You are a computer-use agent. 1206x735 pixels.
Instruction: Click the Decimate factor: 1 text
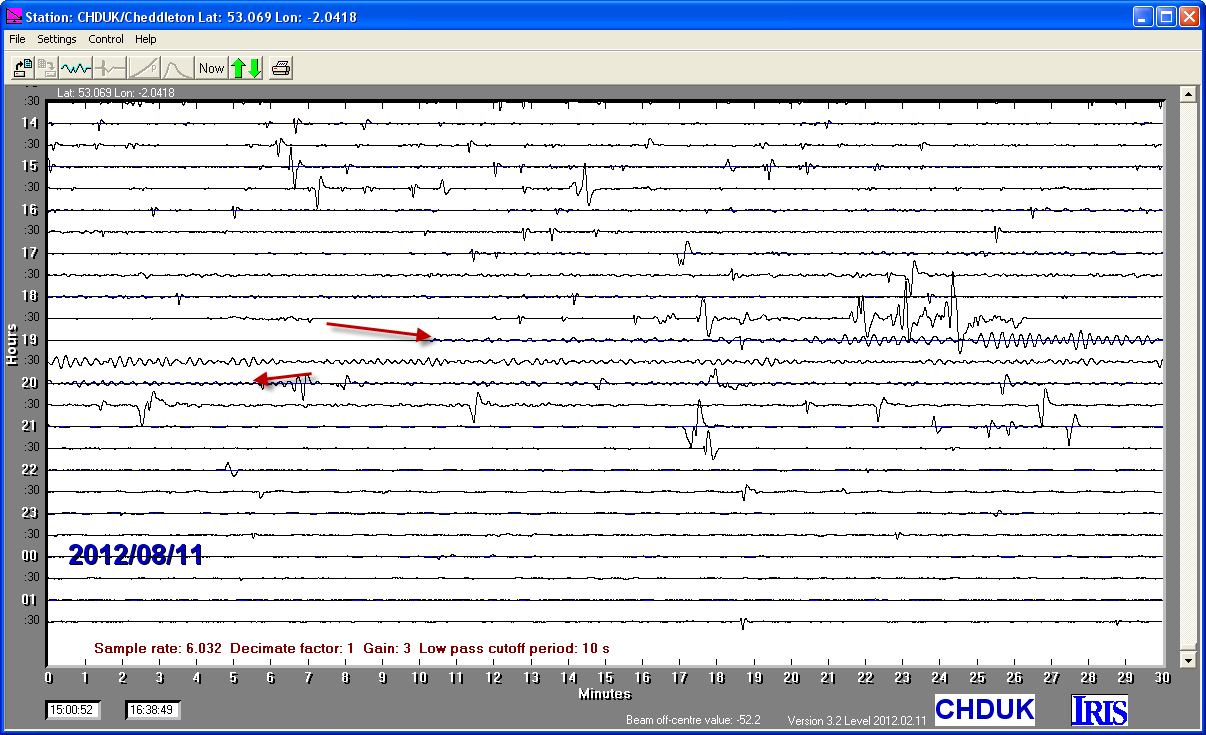[292, 648]
